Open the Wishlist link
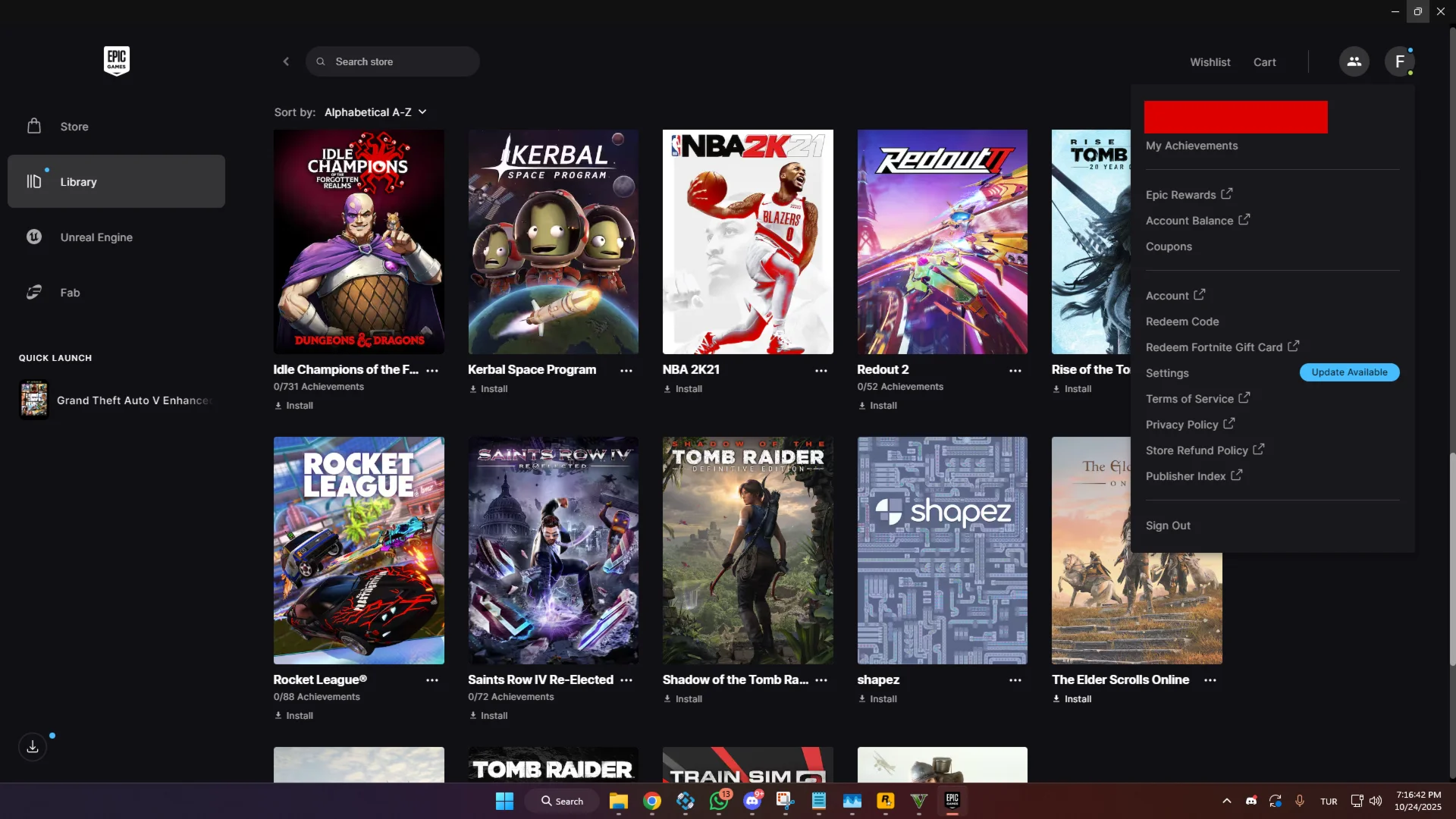This screenshot has height=819, width=1456. click(1210, 62)
